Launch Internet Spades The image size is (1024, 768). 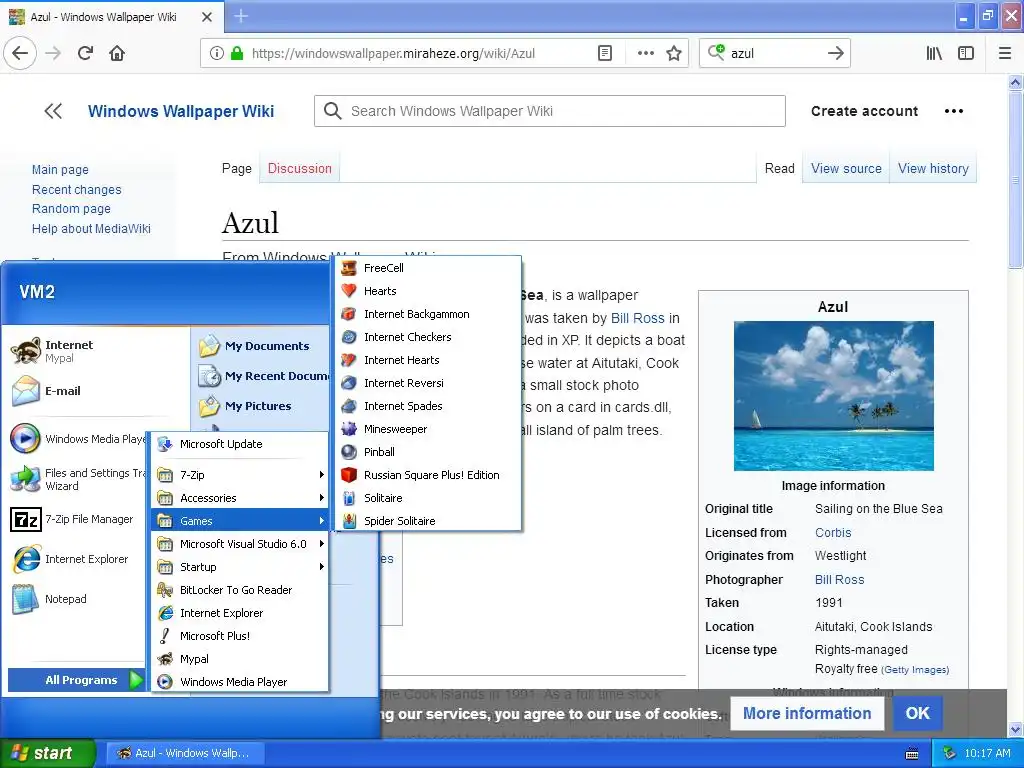point(428,406)
